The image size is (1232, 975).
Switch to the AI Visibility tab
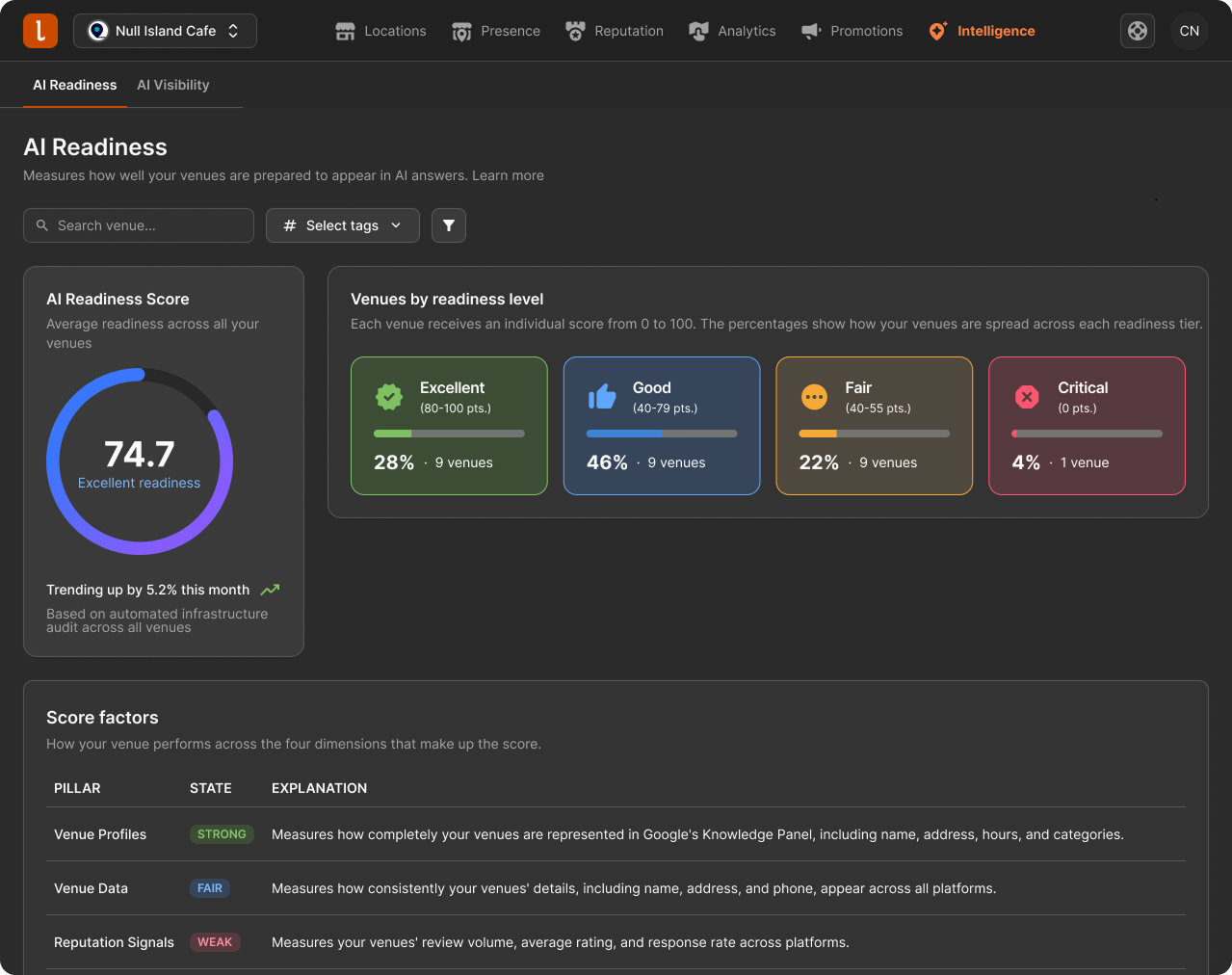pos(173,85)
